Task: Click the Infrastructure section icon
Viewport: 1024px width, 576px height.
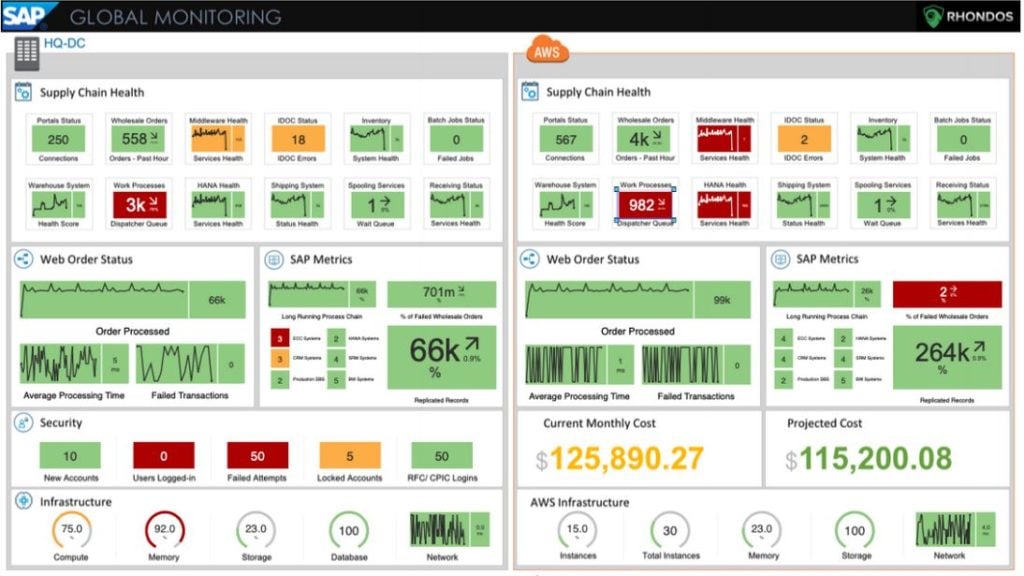Action: (x=24, y=502)
